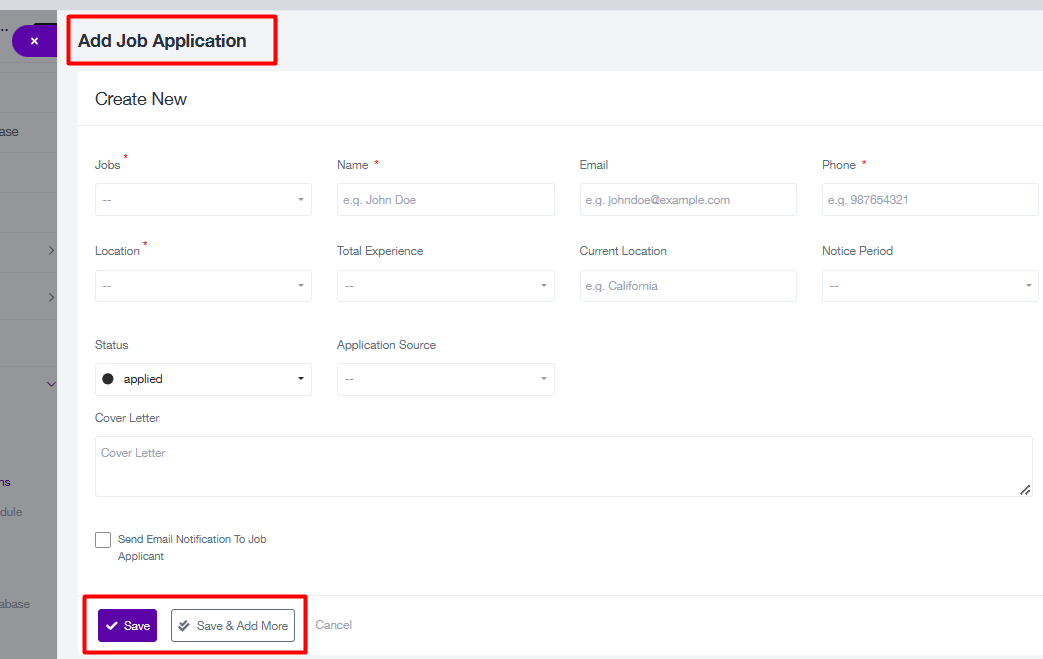Viewport: 1043px width, 659px height.
Task: Open the Status dropdown showing applied
Action: coord(203,379)
